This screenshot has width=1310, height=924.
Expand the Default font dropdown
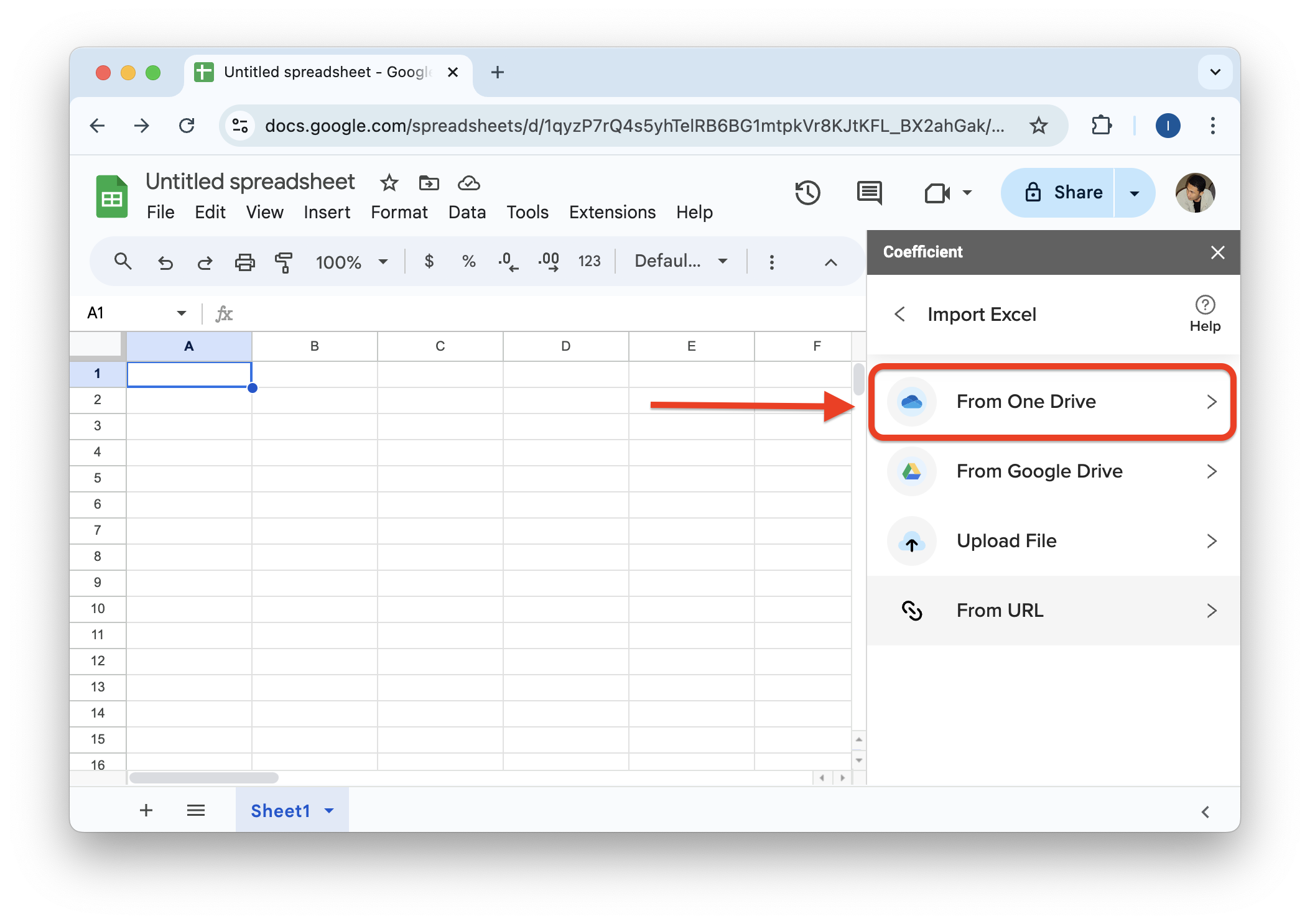[681, 261]
